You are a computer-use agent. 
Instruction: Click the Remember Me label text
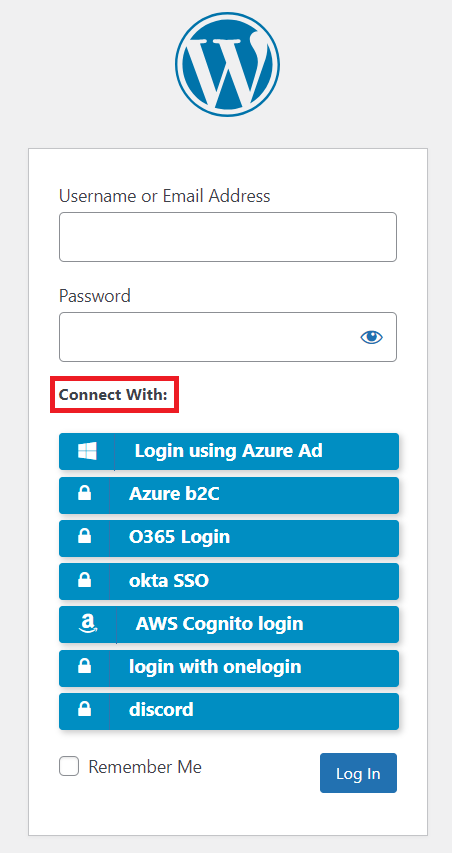(x=145, y=767)
